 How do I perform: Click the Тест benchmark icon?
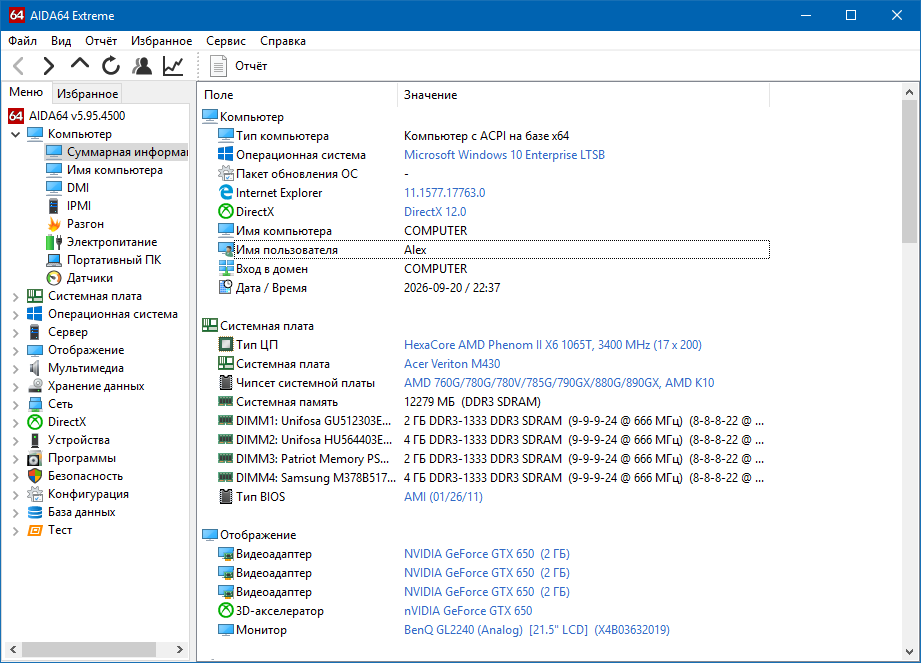click(35, 530)
